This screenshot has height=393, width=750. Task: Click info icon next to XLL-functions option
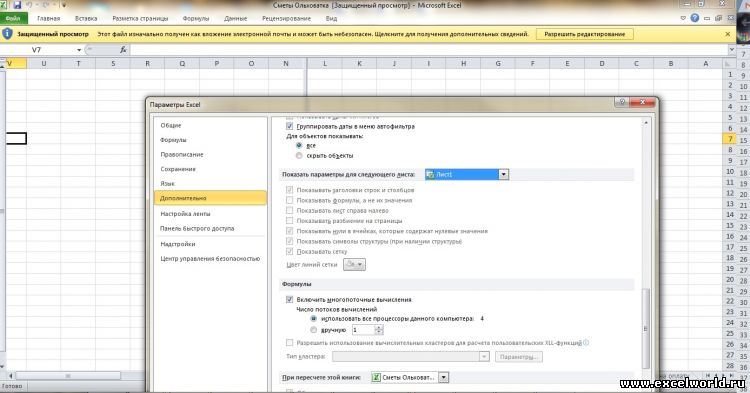tap(586, 343)
